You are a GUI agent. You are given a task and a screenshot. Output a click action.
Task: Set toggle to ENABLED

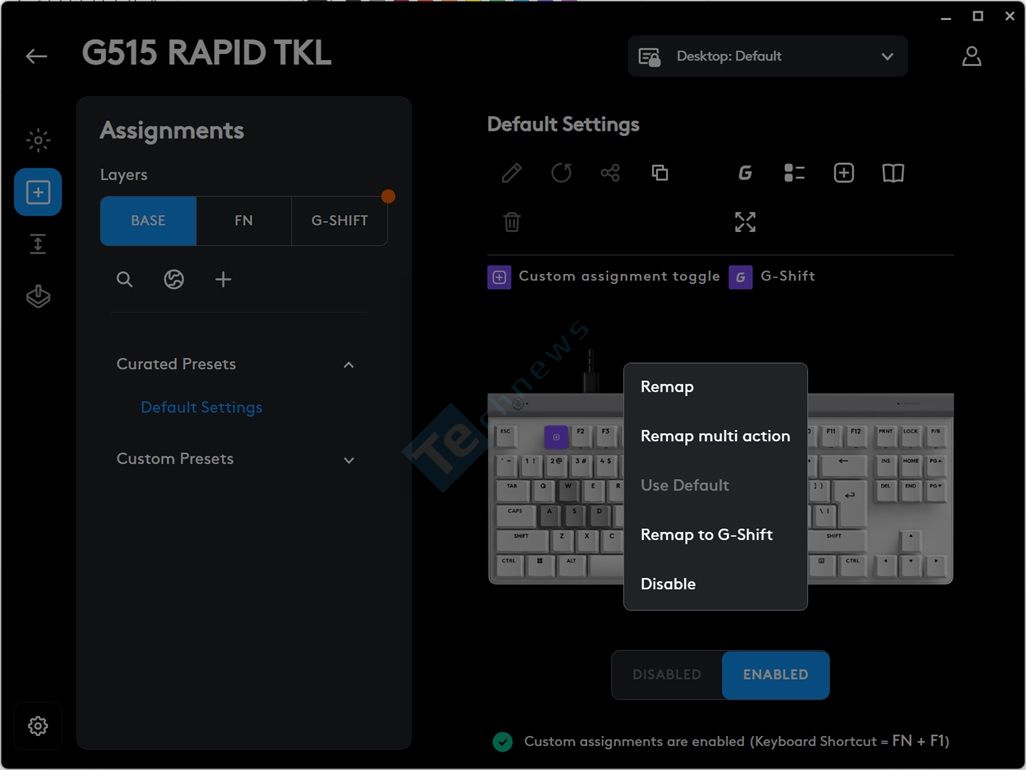coord(775,675)
